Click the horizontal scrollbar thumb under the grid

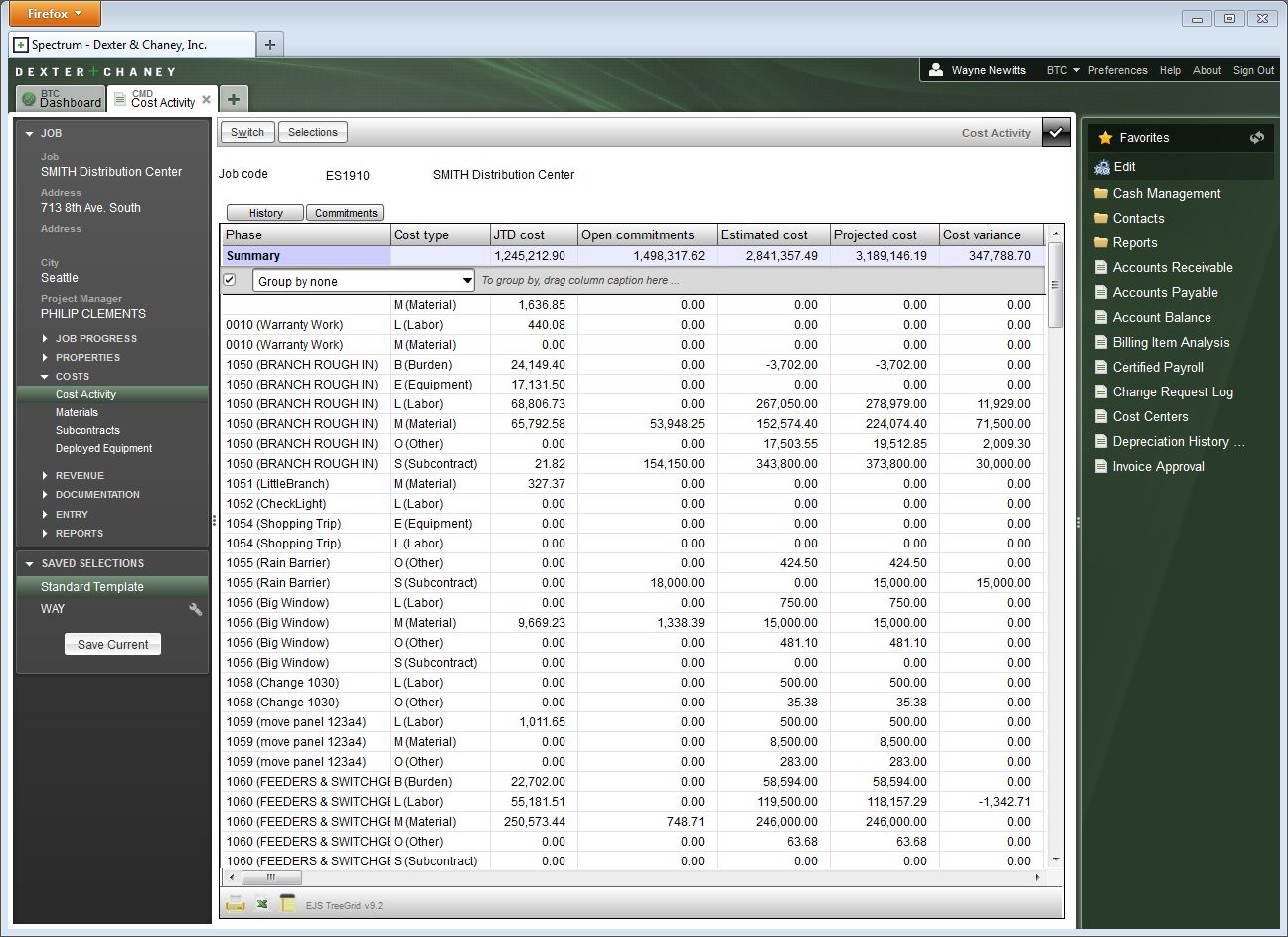pos(271,878)
